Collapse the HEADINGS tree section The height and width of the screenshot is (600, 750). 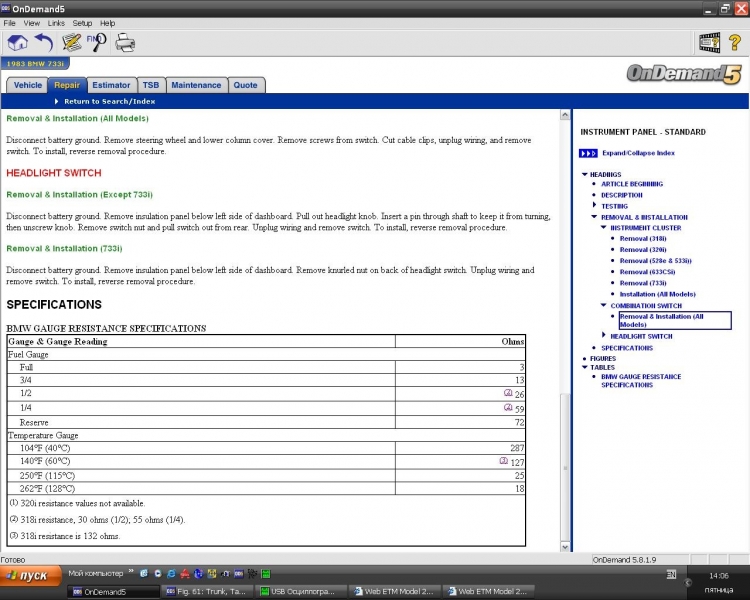(x=585, y=175)
